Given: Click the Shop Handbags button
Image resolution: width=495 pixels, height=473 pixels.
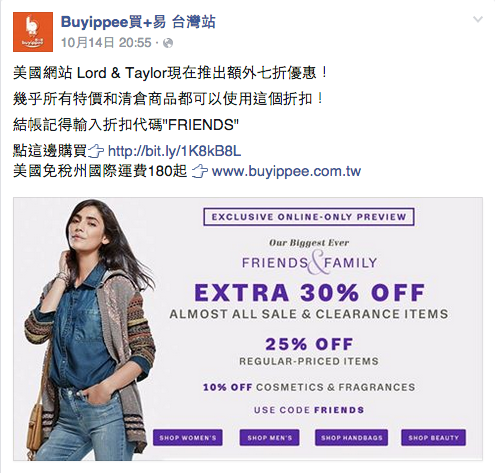Looking at the screenshot, I should pos(351,438).
